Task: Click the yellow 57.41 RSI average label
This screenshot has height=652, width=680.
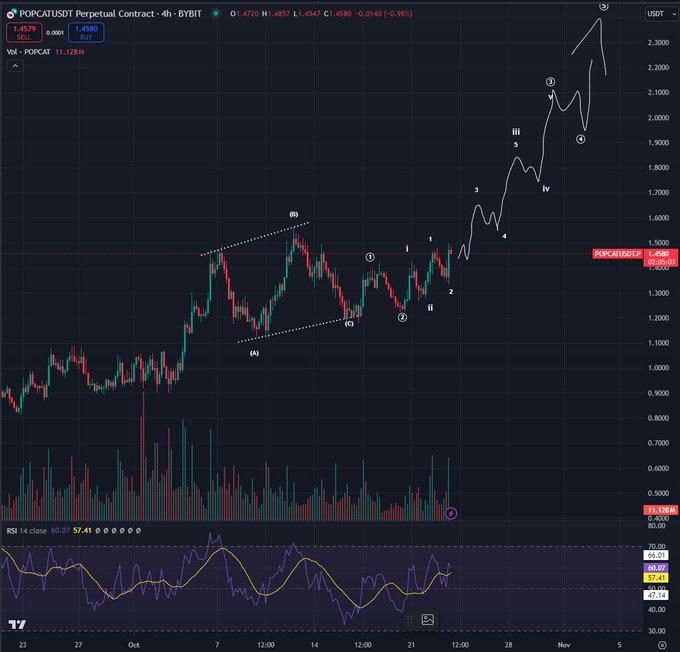Action: click(656, 578)
